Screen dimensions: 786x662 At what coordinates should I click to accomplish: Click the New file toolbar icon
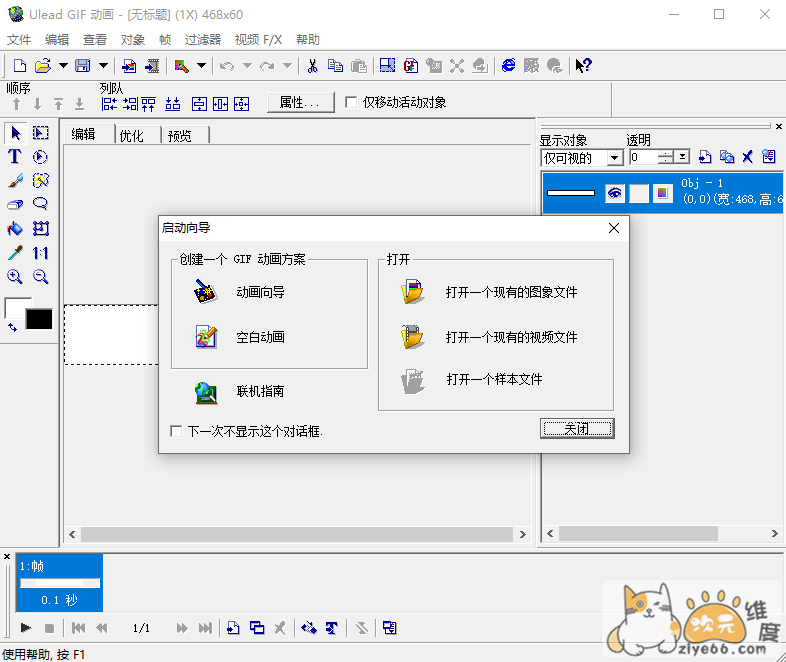(20, 66)
